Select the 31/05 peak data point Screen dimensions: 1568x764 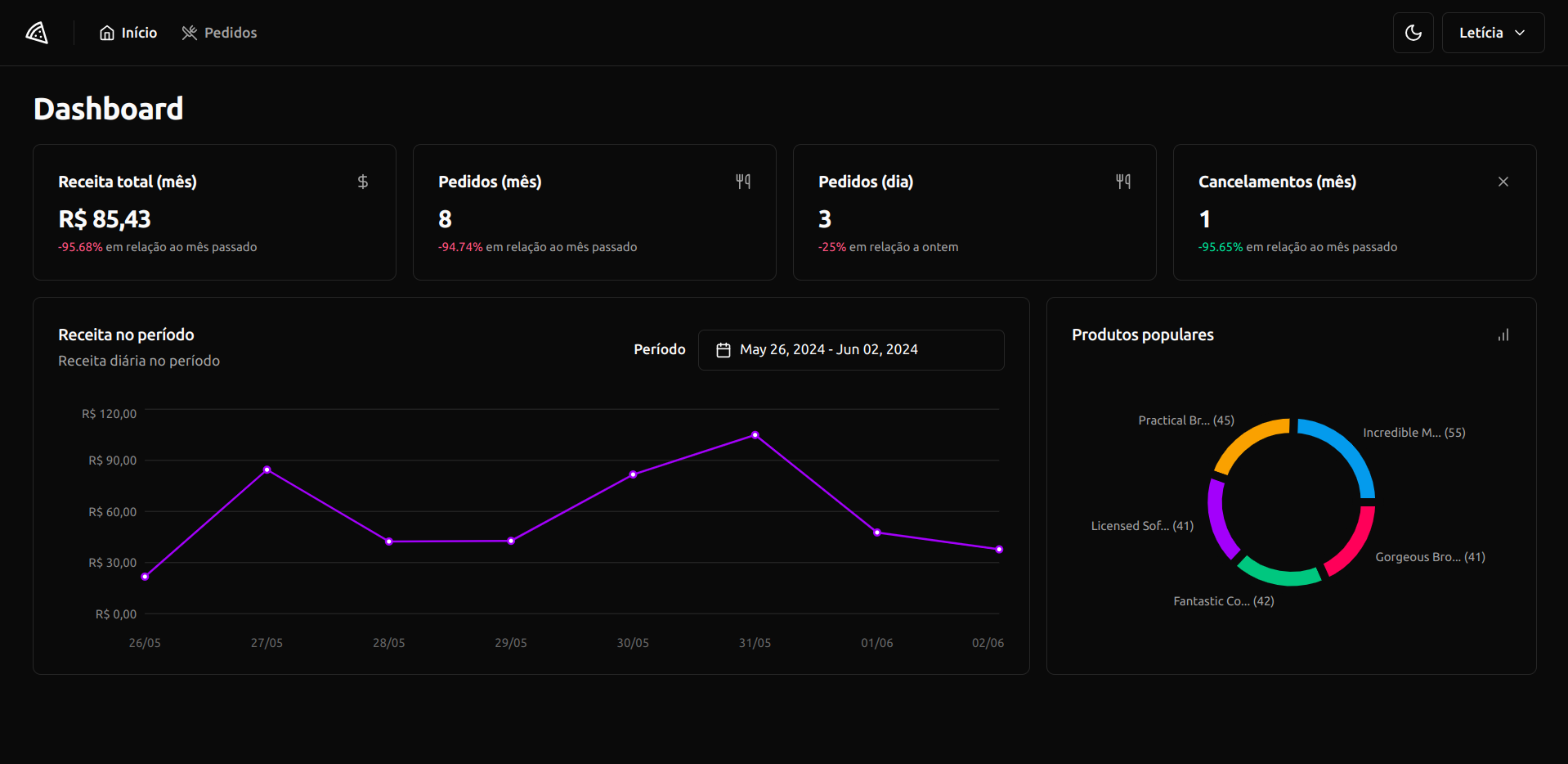tap(755, 435)
